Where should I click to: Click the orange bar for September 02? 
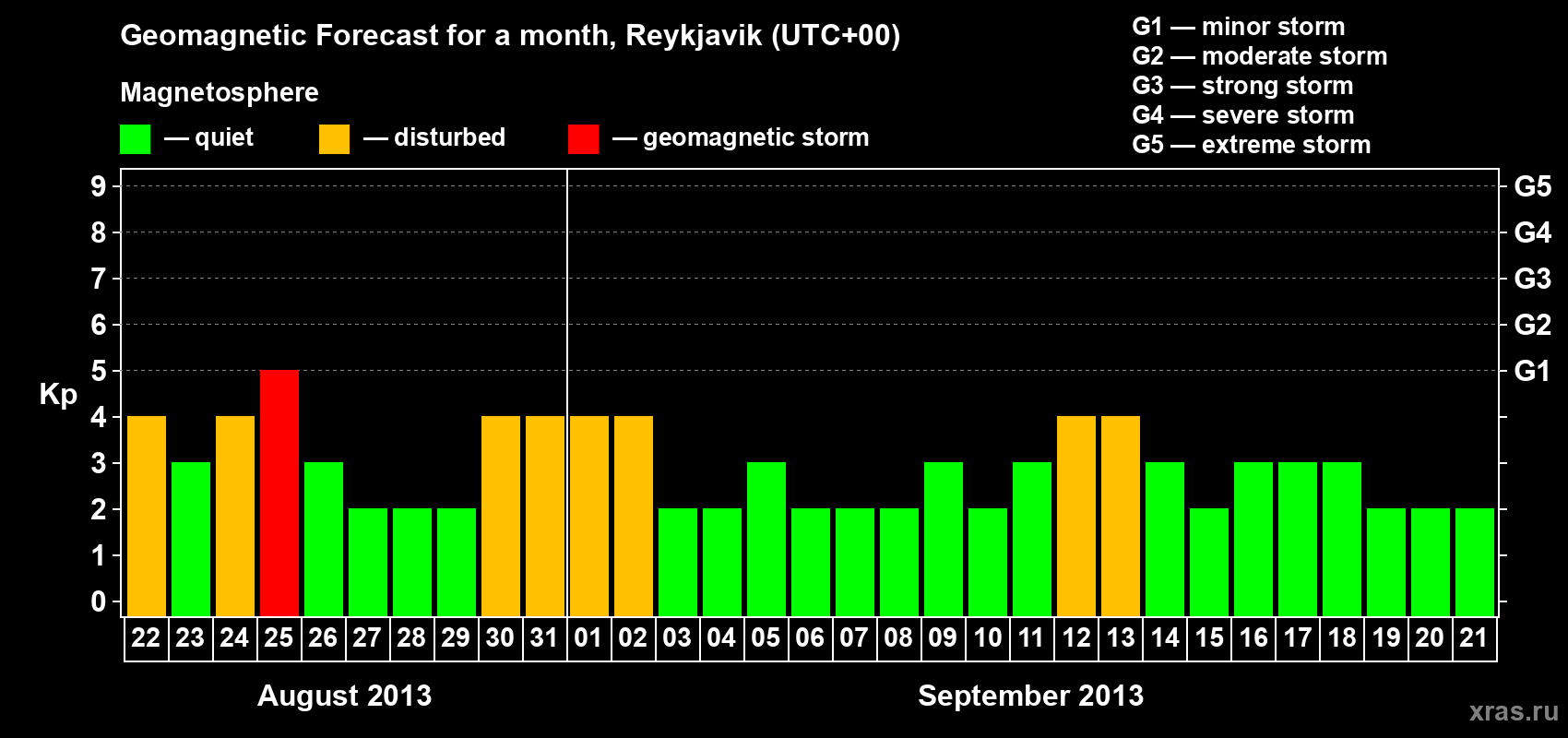tap(634, 516)
